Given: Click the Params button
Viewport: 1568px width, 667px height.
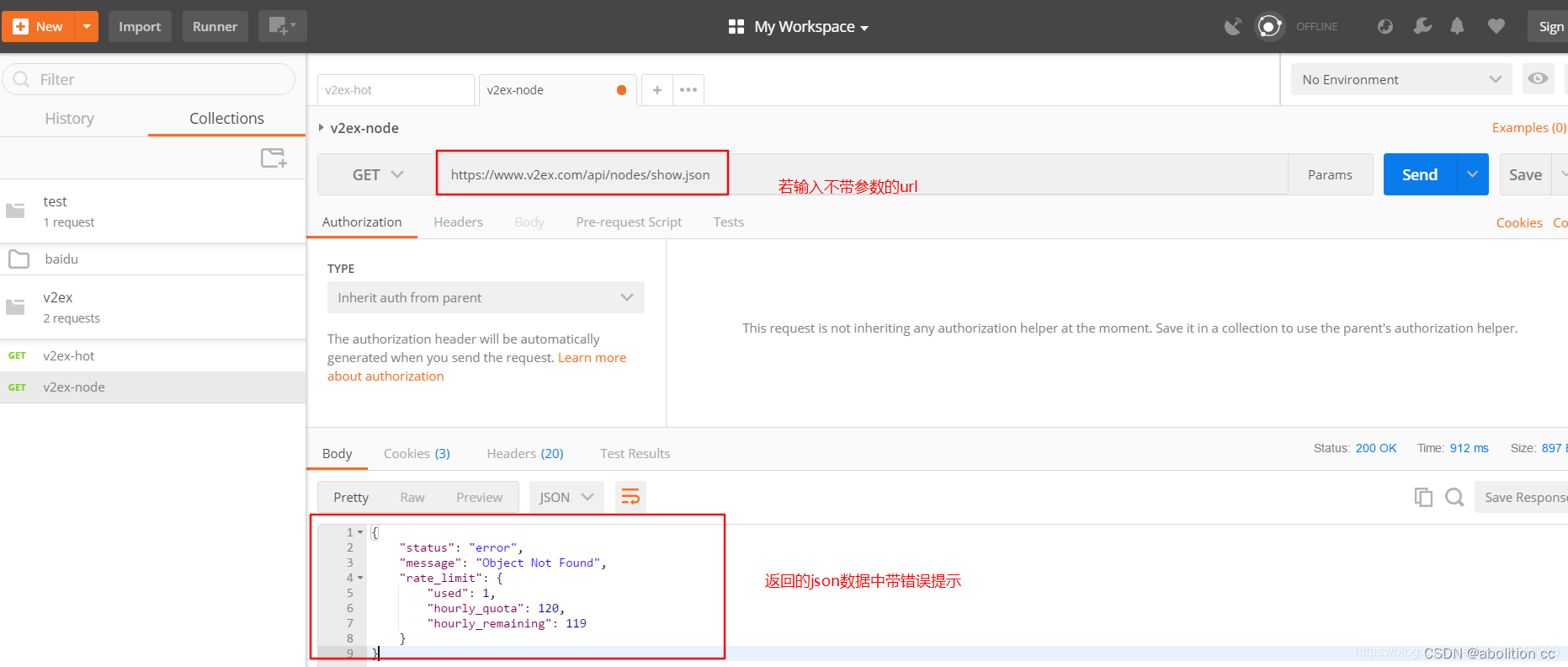Looking at the screenshot, I should pyautogui.click(x=1330, y=174).
